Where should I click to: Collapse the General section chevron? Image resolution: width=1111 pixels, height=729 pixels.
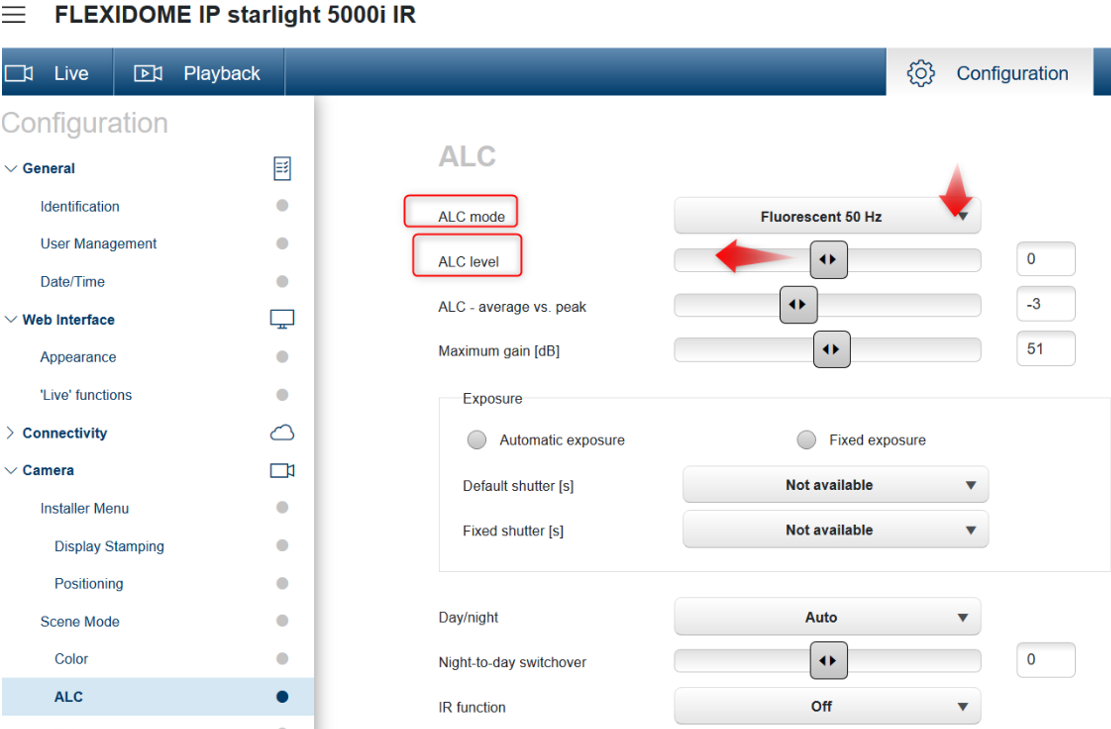coord(11,169)
